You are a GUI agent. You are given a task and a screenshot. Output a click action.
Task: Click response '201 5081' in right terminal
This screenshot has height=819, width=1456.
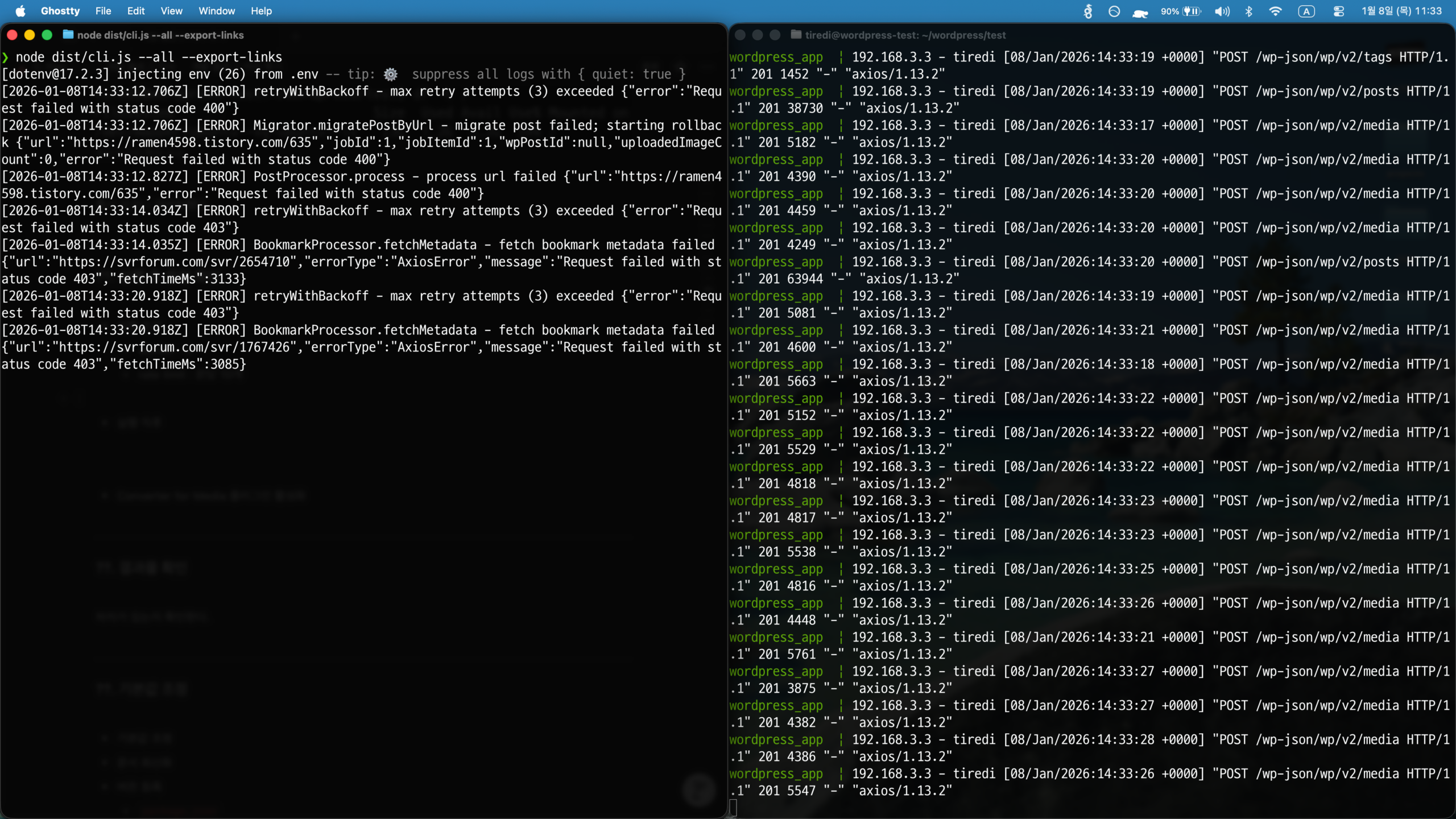[x=787, y=313]
